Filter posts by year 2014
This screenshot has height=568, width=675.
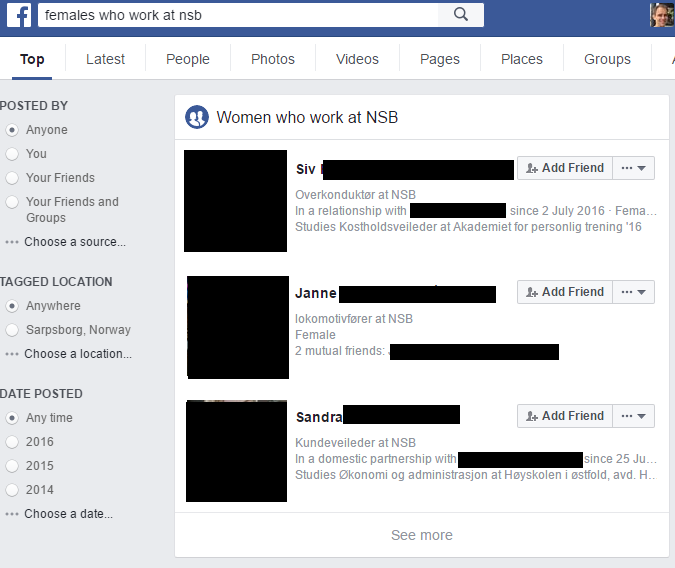(12, 490)
